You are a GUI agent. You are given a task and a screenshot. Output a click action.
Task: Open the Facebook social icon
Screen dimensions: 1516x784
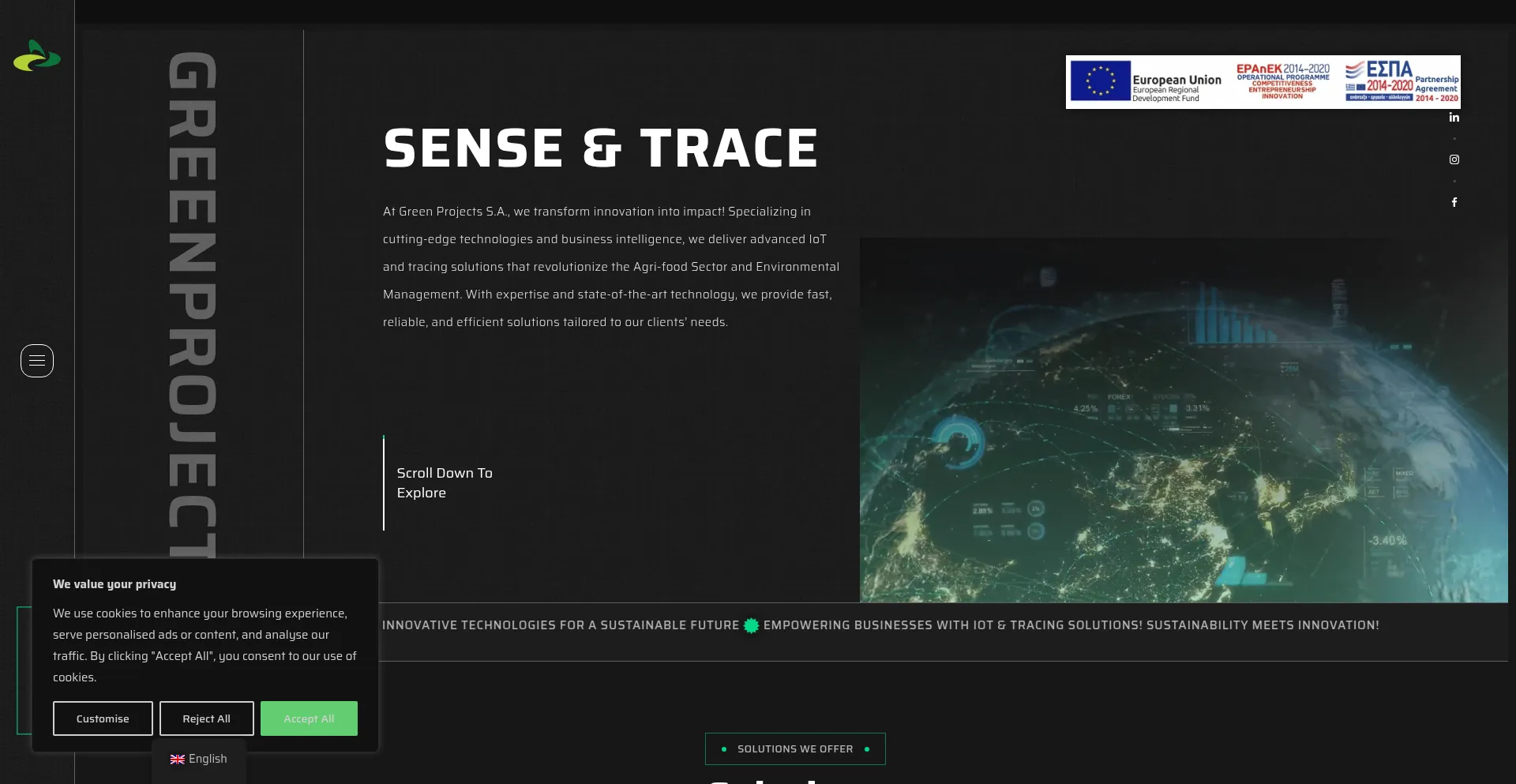pos(1454,202)
